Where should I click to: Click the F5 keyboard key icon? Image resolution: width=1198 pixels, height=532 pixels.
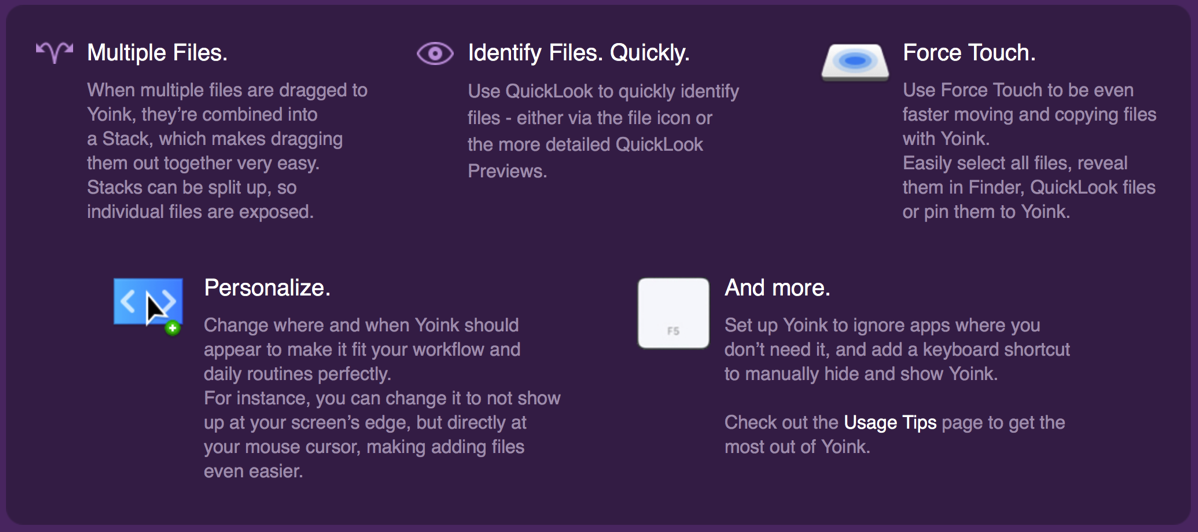coord(674,313)
